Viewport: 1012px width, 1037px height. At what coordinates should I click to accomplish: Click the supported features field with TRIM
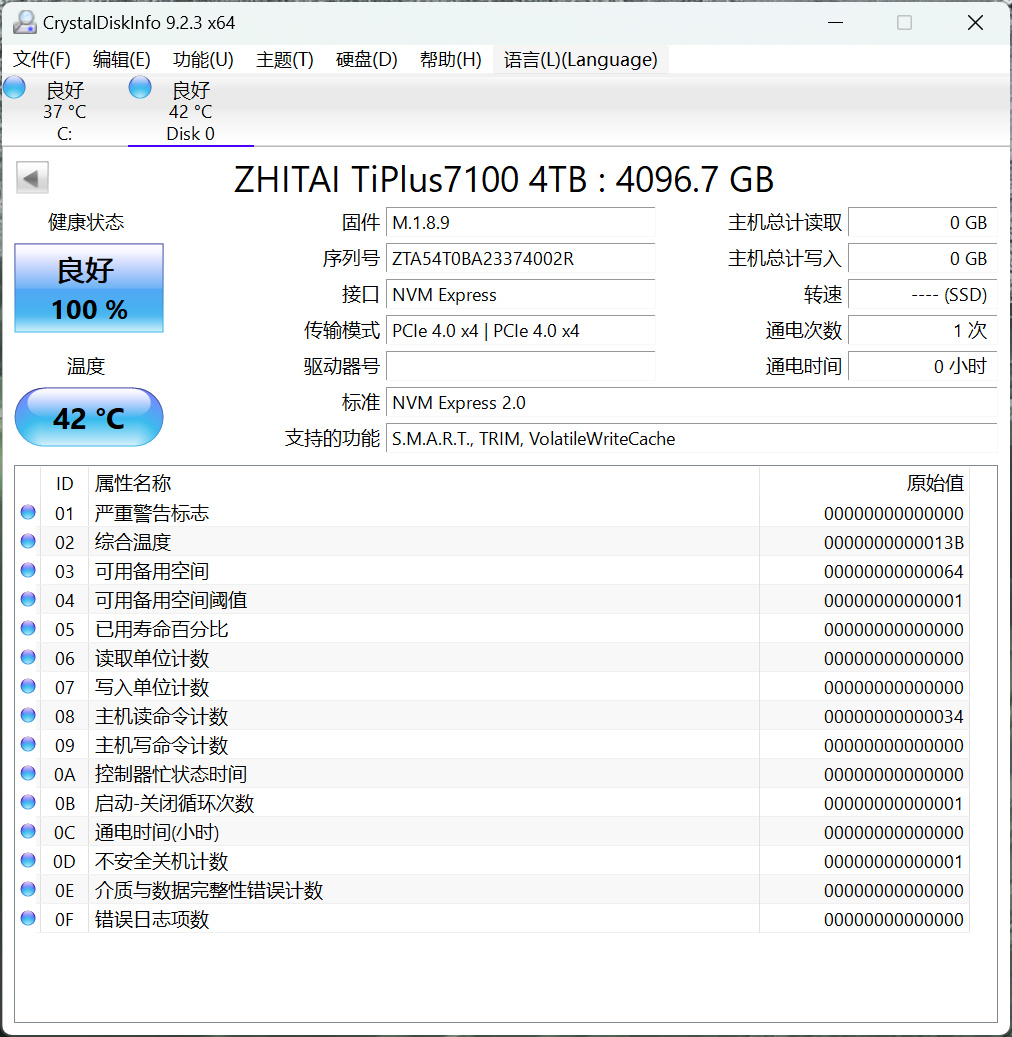coord(691,438)
